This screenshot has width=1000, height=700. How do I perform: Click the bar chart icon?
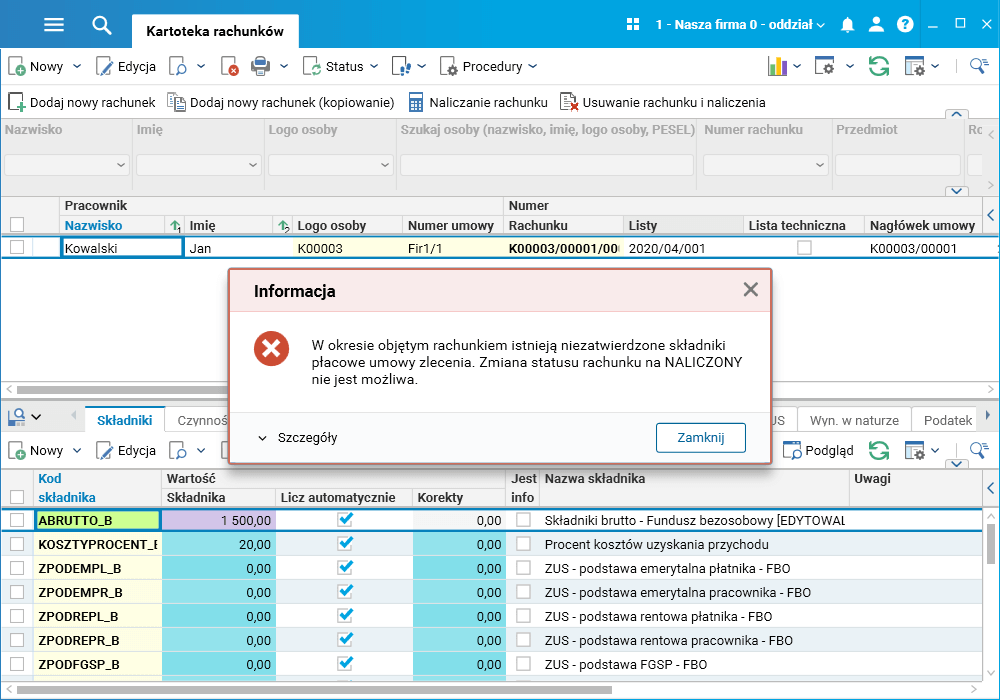point(777,66)
